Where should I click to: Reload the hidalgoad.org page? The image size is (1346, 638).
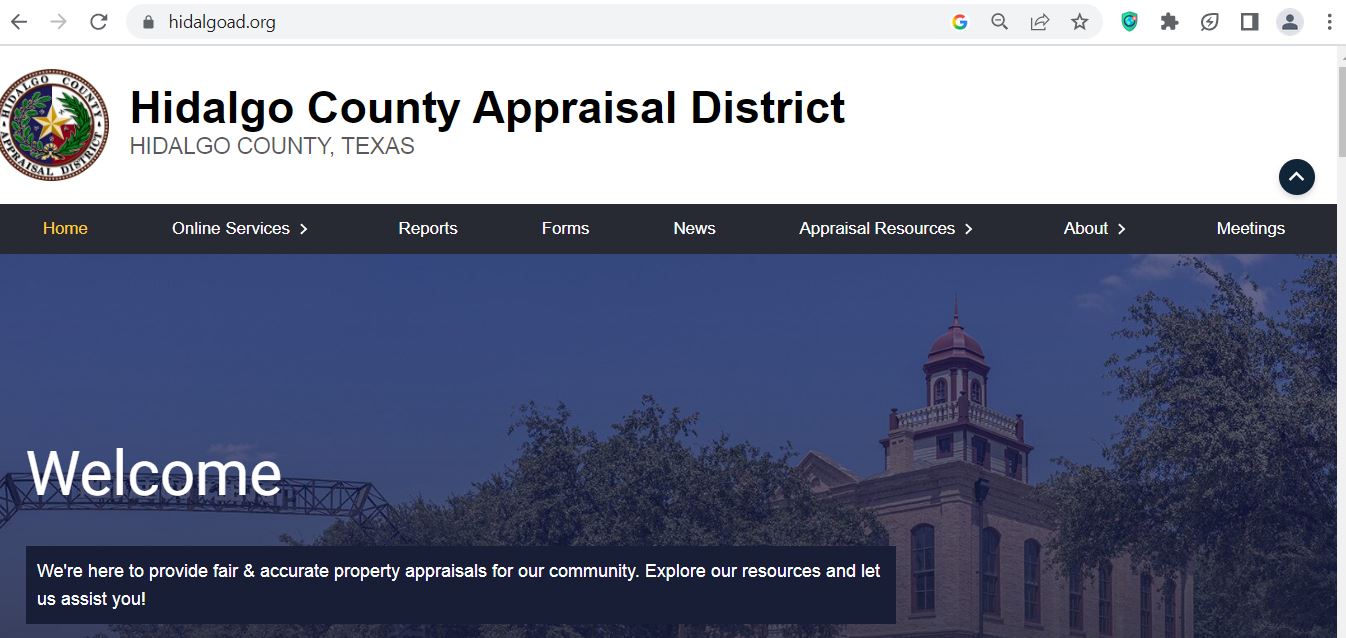[x=98, y=22]
